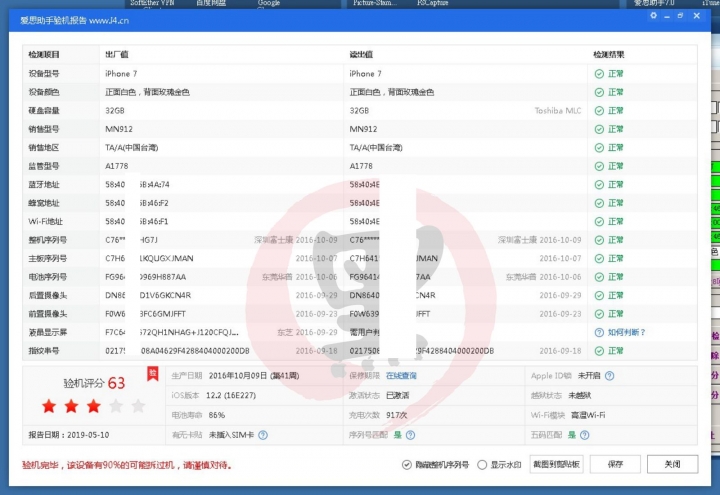Click red 验机完毕 warning message
The height and width of the screenshot is (495, 720).
(128, 465)
